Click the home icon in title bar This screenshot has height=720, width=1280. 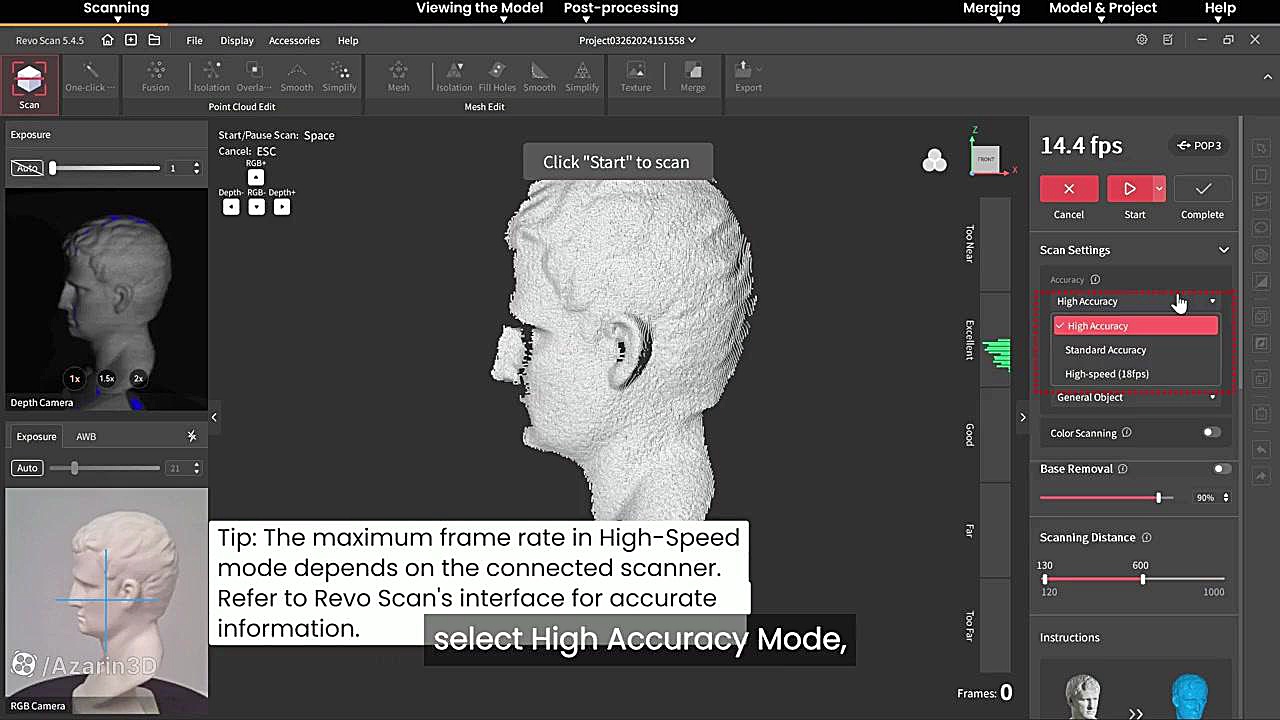(108, 40)
